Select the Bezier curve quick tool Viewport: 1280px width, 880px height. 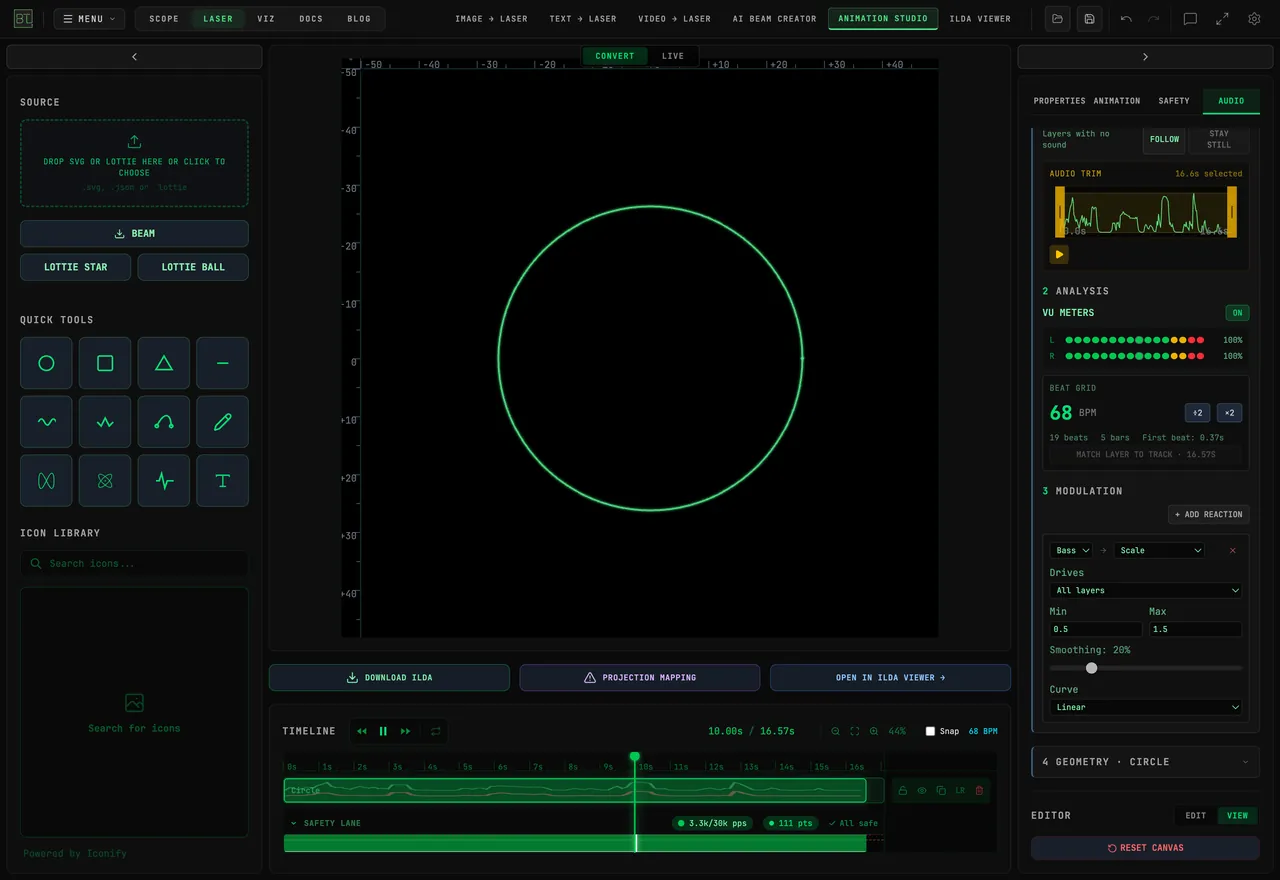click(x=164, y=422)
